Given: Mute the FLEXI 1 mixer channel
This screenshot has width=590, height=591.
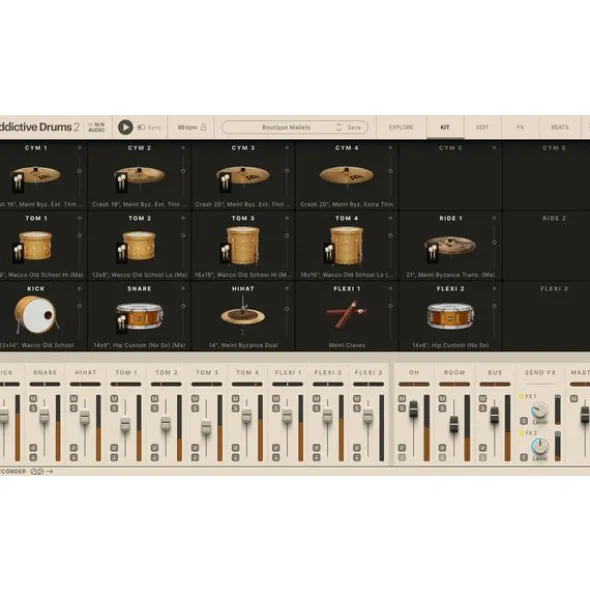Looking at the screenshot, I should click(x=276, y=398).
